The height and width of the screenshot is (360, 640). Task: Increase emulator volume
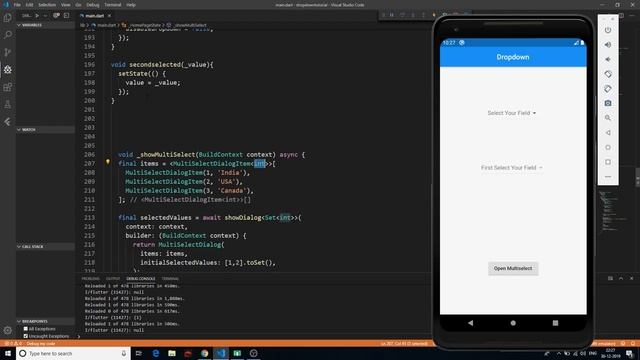[608, 45]
